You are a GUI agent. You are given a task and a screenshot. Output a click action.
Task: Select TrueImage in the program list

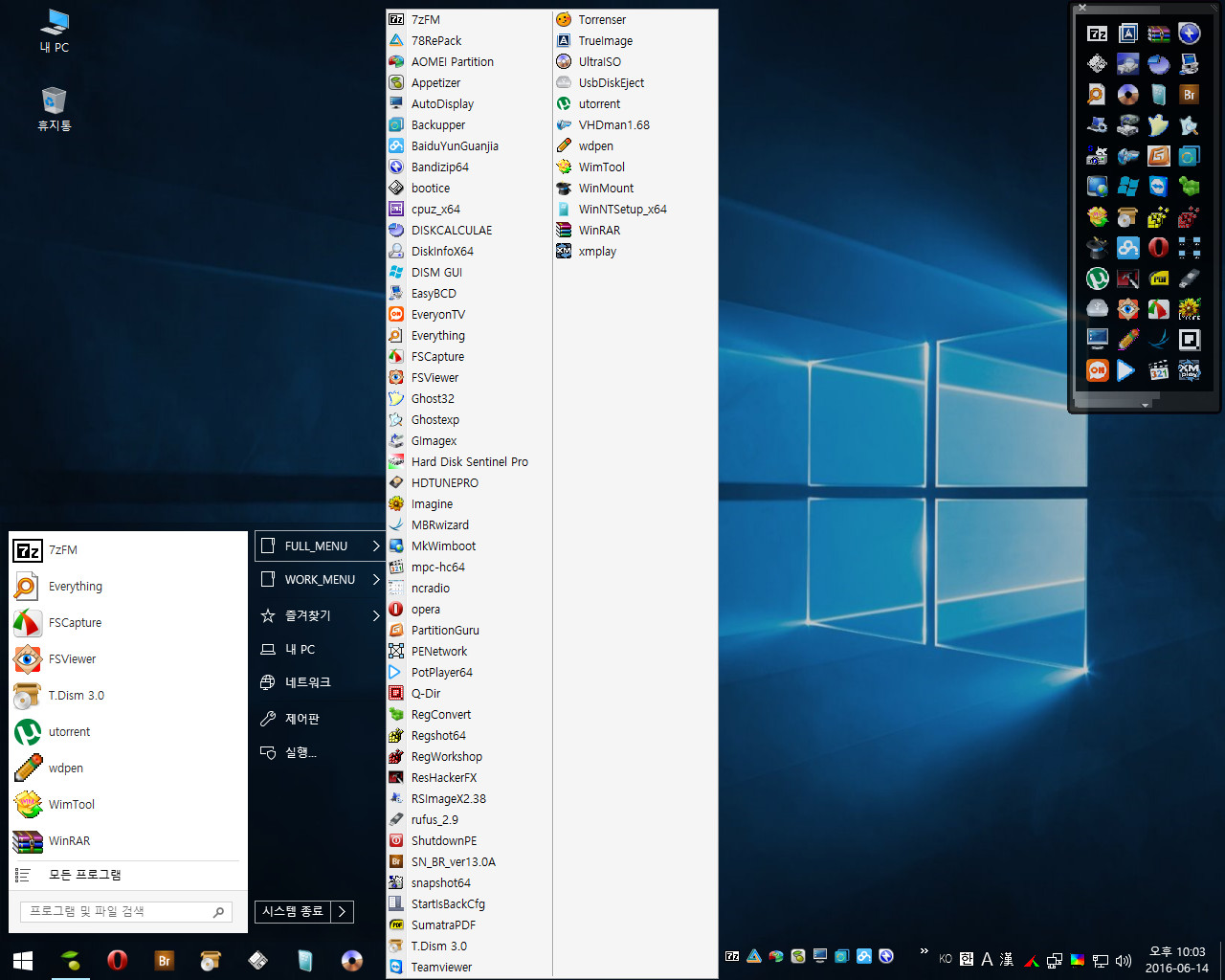(x=635, y=41)
